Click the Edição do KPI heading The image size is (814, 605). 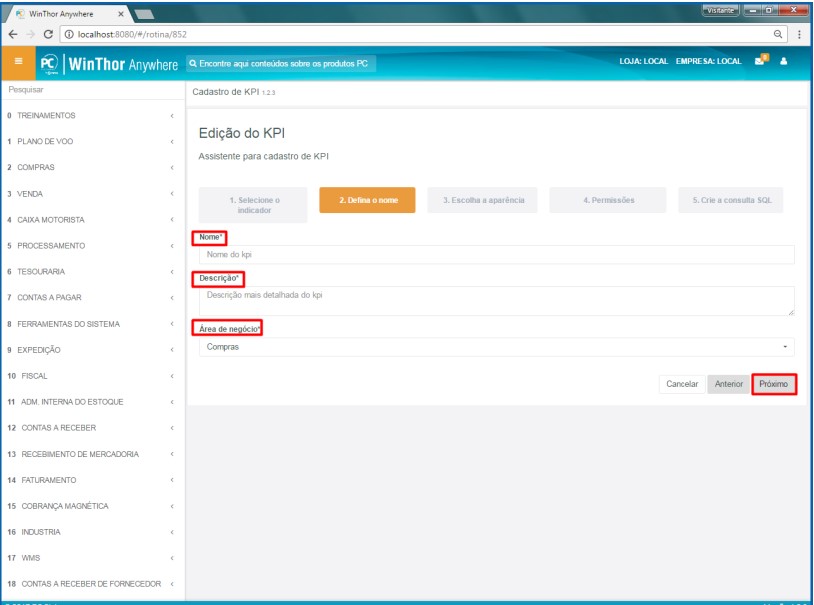pyautogui.click(x=242, y=133)
